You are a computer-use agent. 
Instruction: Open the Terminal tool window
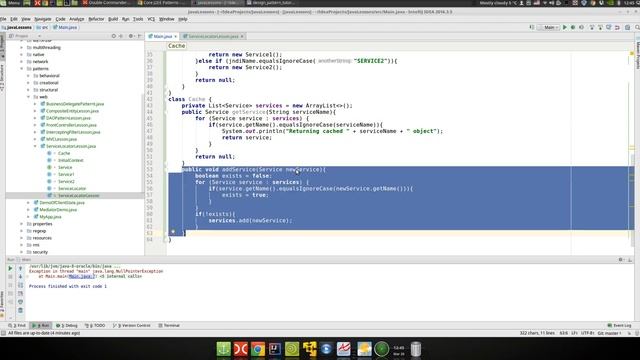coord(169,325)
